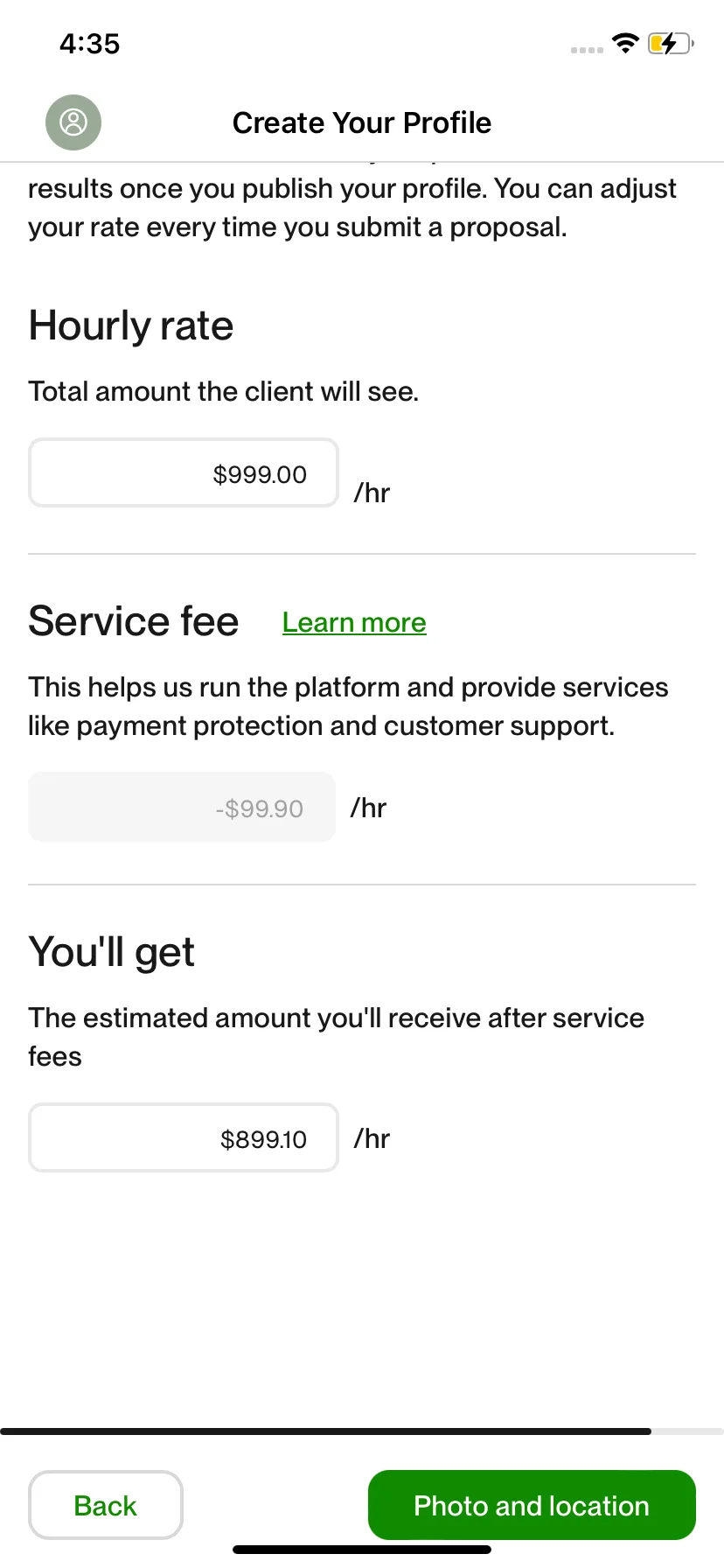Tap the Hourly rate heading
724x1568 pixels.
131,325
